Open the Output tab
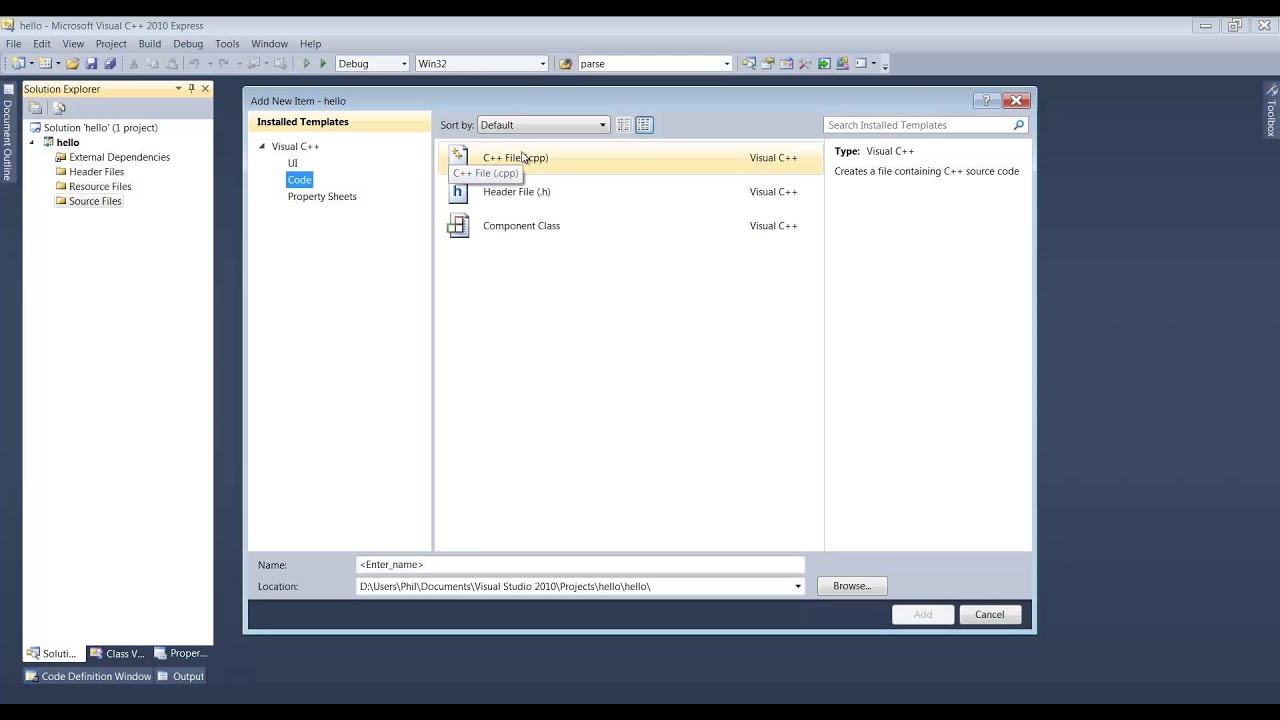Viewport: 1280px width, 720px height. (x=181, y=677)
